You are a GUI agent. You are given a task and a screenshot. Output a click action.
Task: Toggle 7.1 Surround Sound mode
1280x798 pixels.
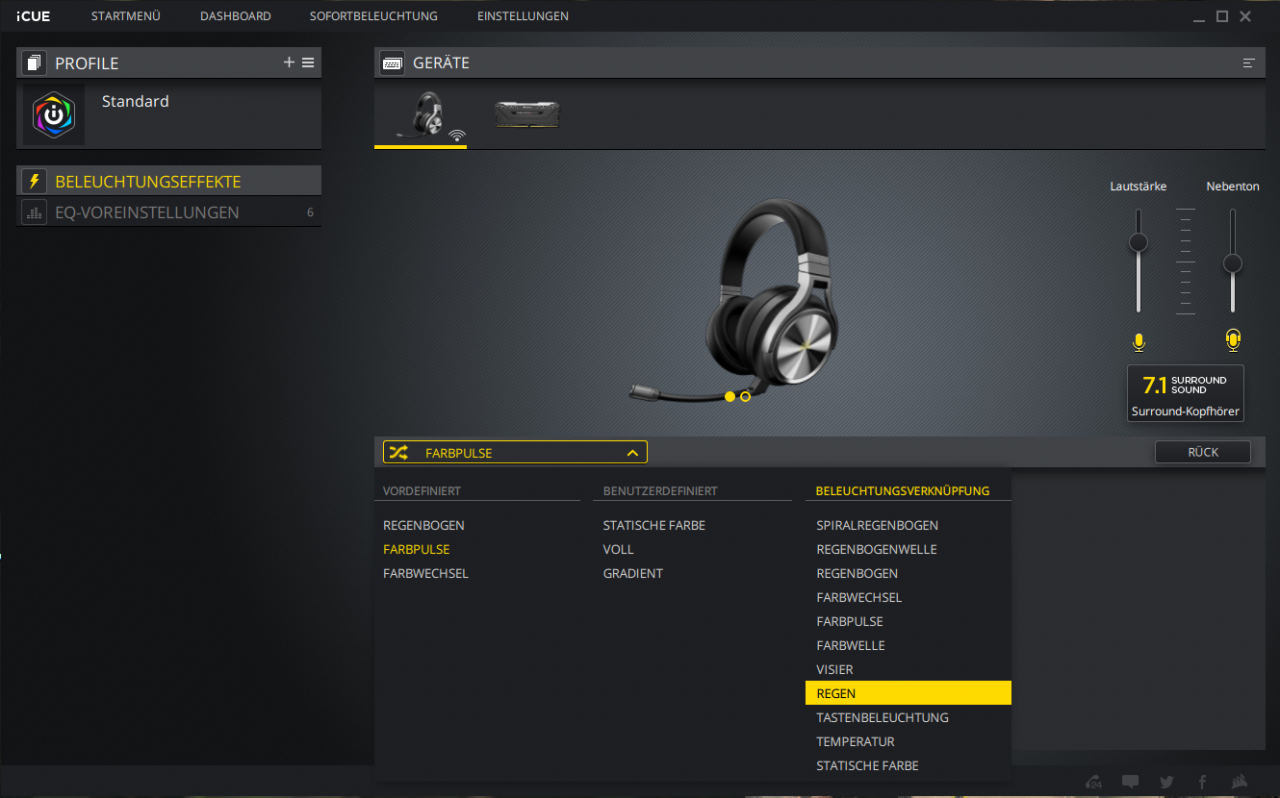click(1185, 393)
